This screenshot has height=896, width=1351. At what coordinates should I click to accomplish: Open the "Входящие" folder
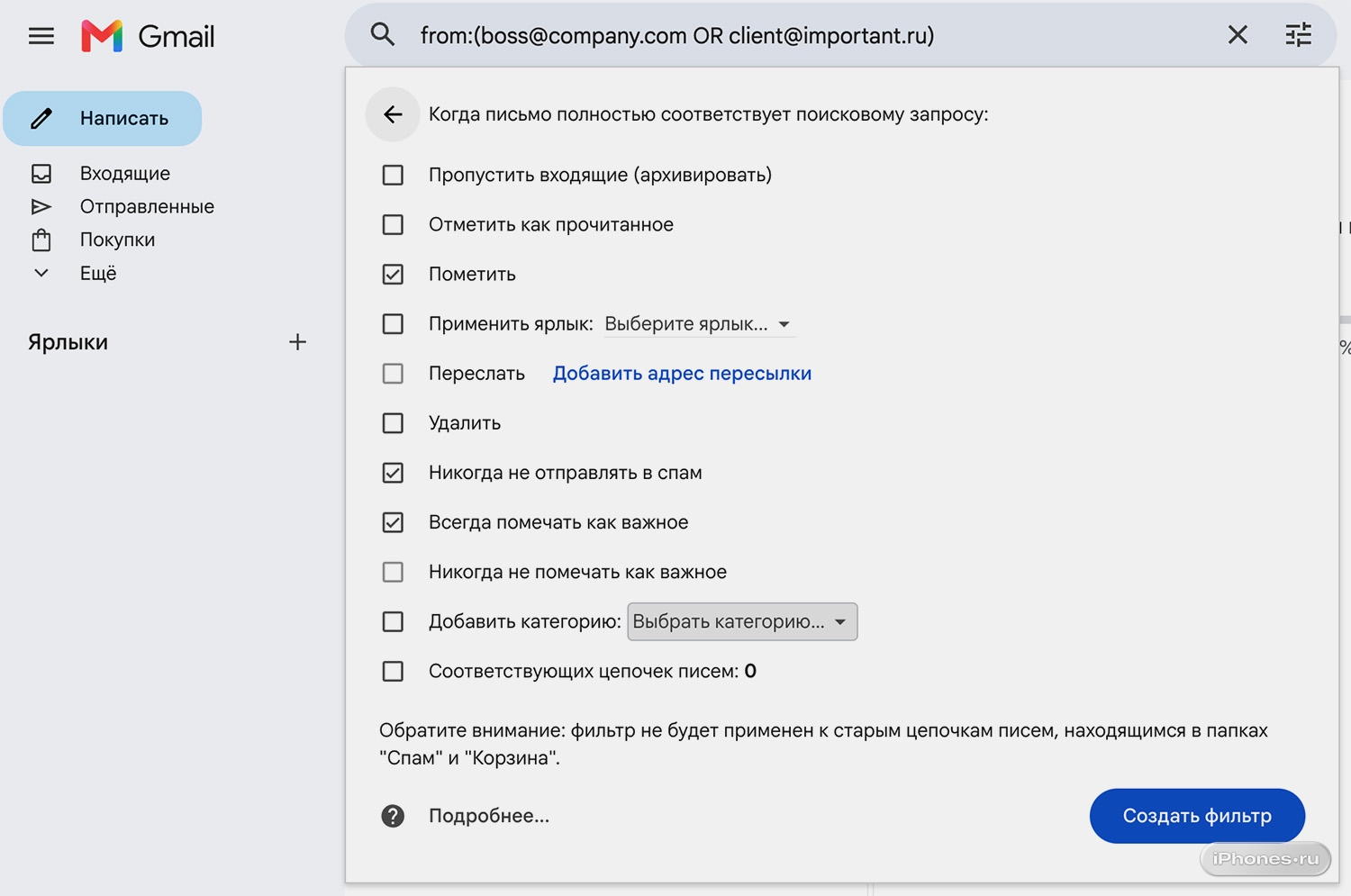point(124,173)
